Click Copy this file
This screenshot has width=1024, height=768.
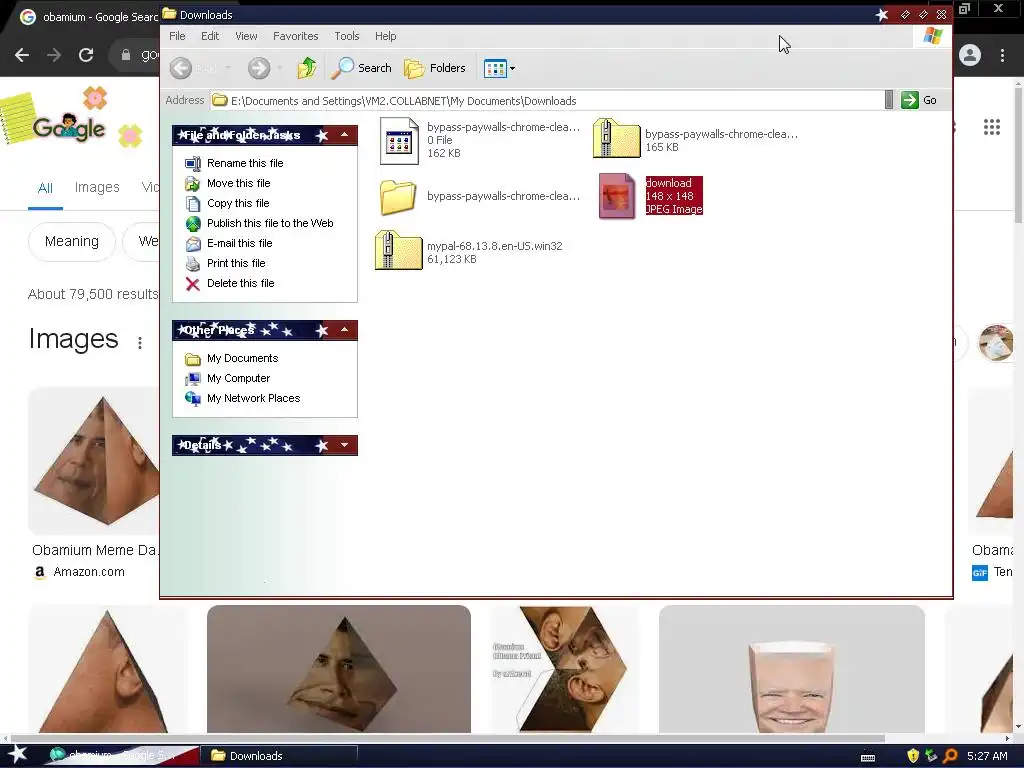click(238, 203)
